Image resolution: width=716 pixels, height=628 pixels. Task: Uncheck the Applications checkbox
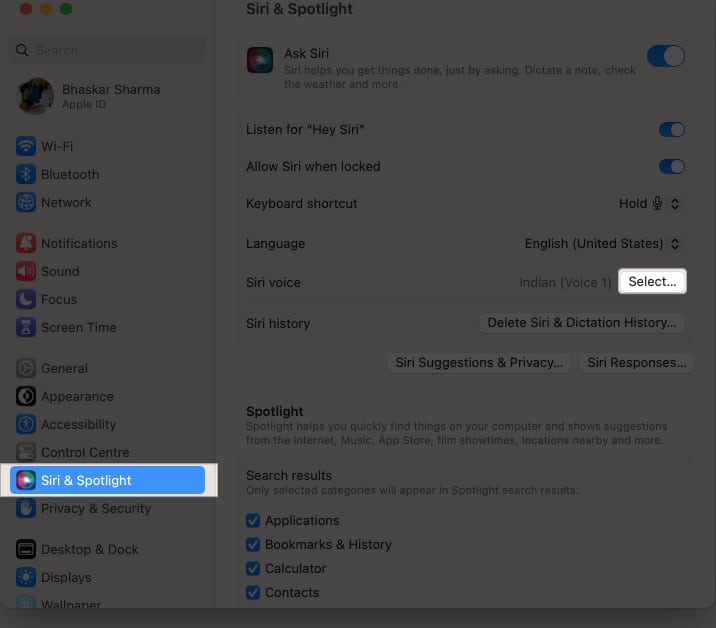253,520
